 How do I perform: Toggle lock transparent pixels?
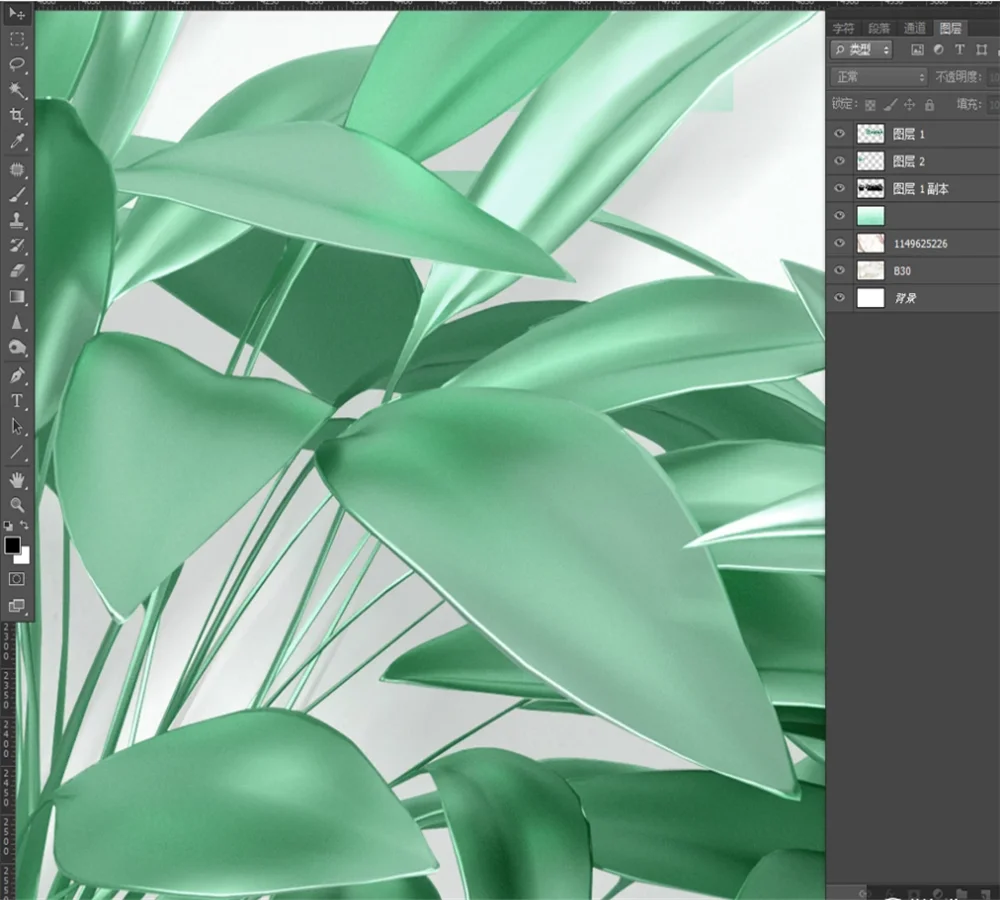point(870,105)
